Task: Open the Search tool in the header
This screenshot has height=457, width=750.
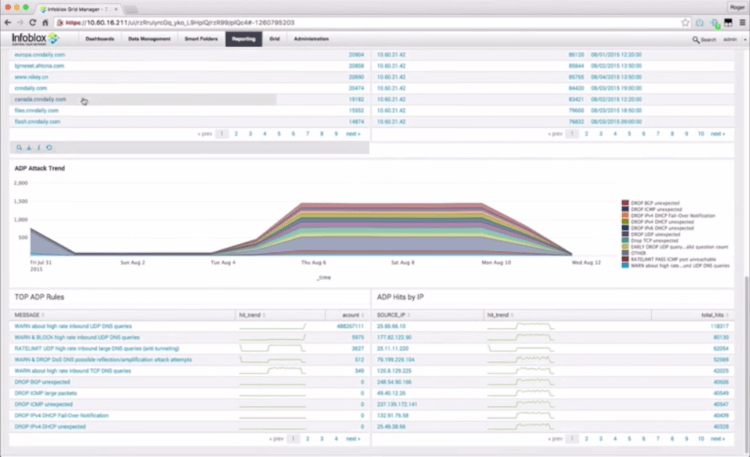Action: 705,40
